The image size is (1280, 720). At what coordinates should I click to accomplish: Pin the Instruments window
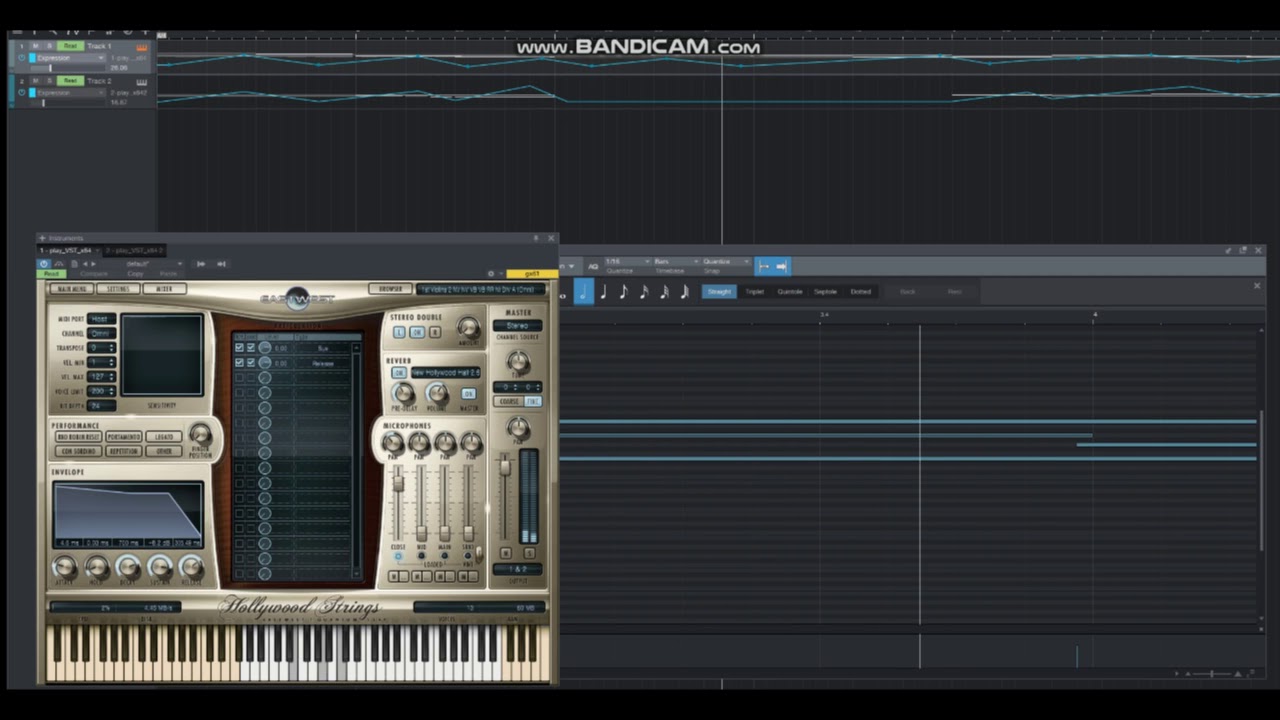535,238
